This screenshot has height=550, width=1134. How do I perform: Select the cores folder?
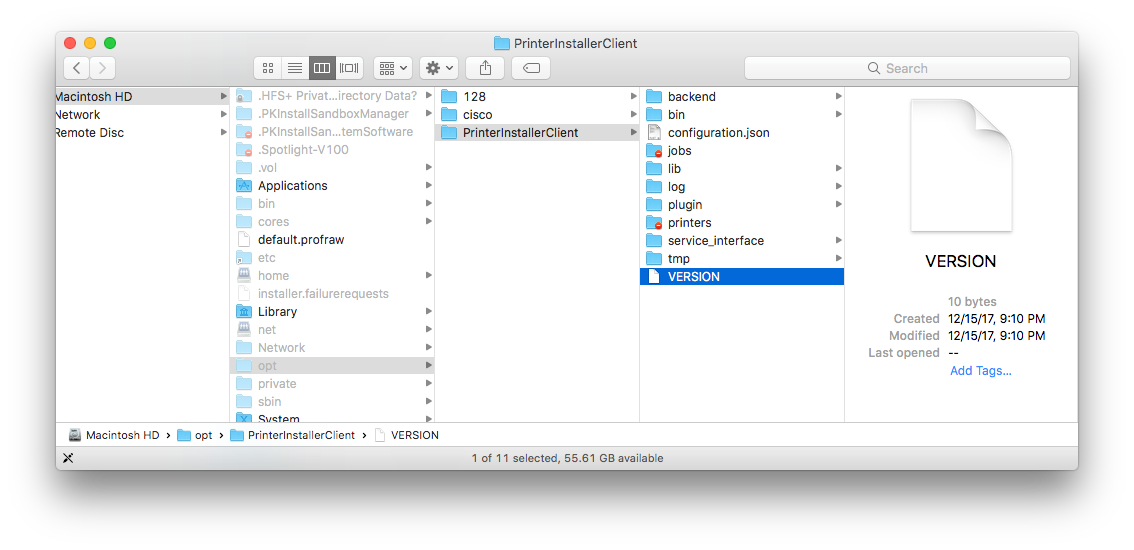[x=332, y=221]
